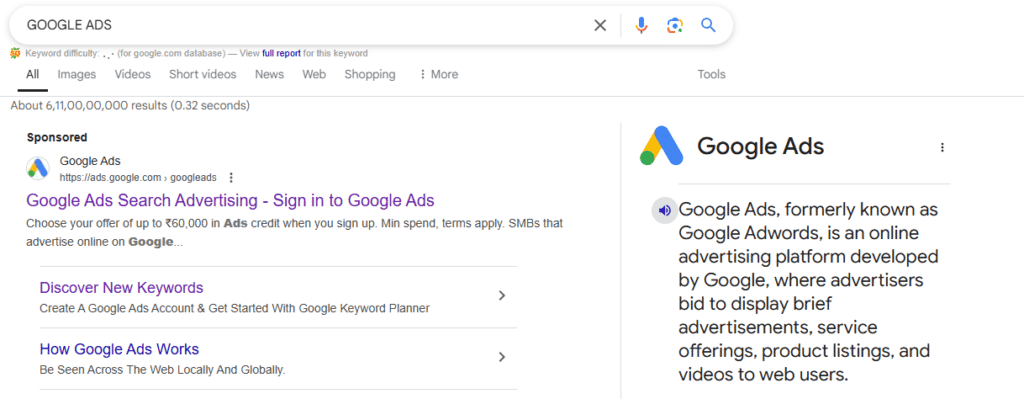Clear the search box with the X icon

pyautogui.click(x=600, y=25)
